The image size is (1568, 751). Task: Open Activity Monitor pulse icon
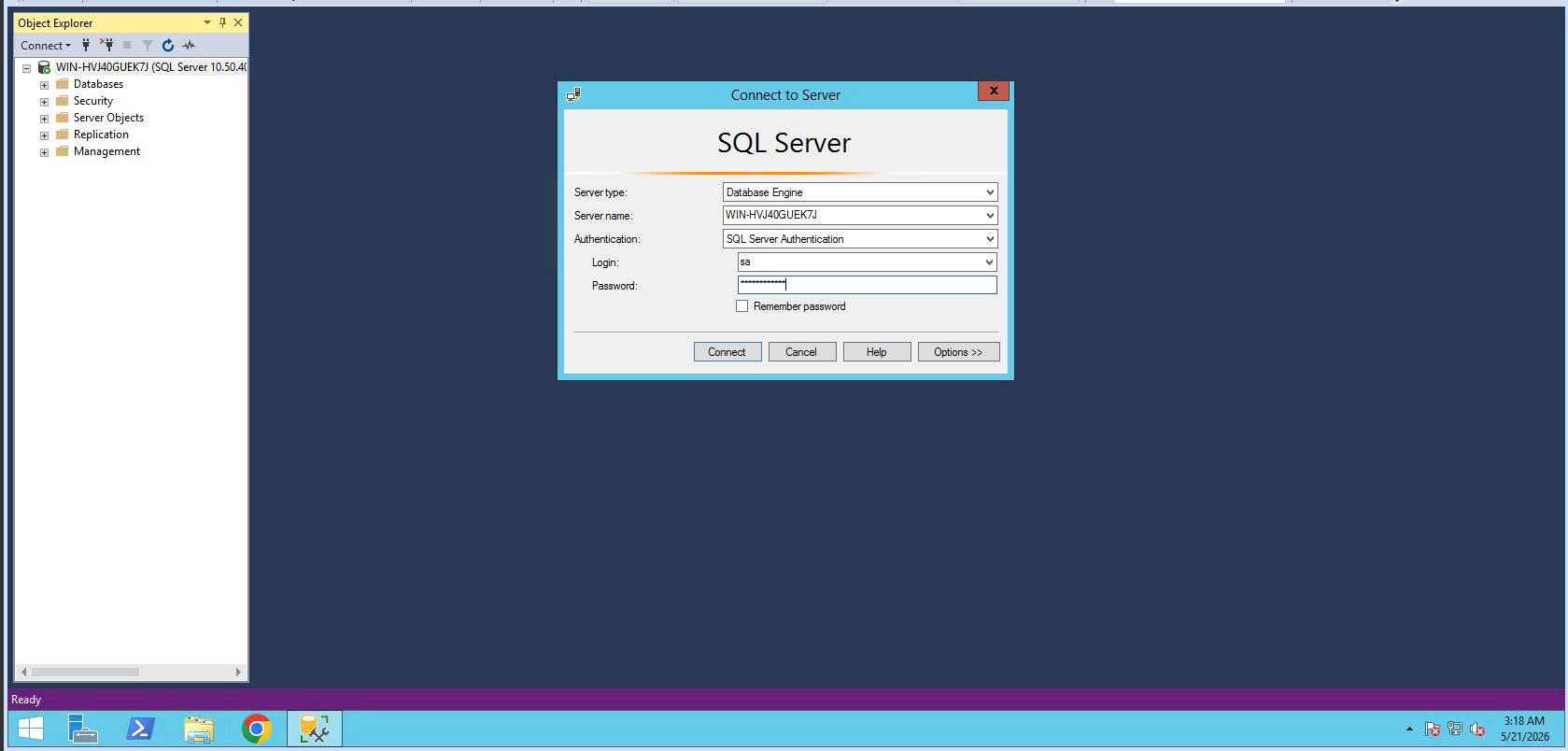(x=189, y=45)
